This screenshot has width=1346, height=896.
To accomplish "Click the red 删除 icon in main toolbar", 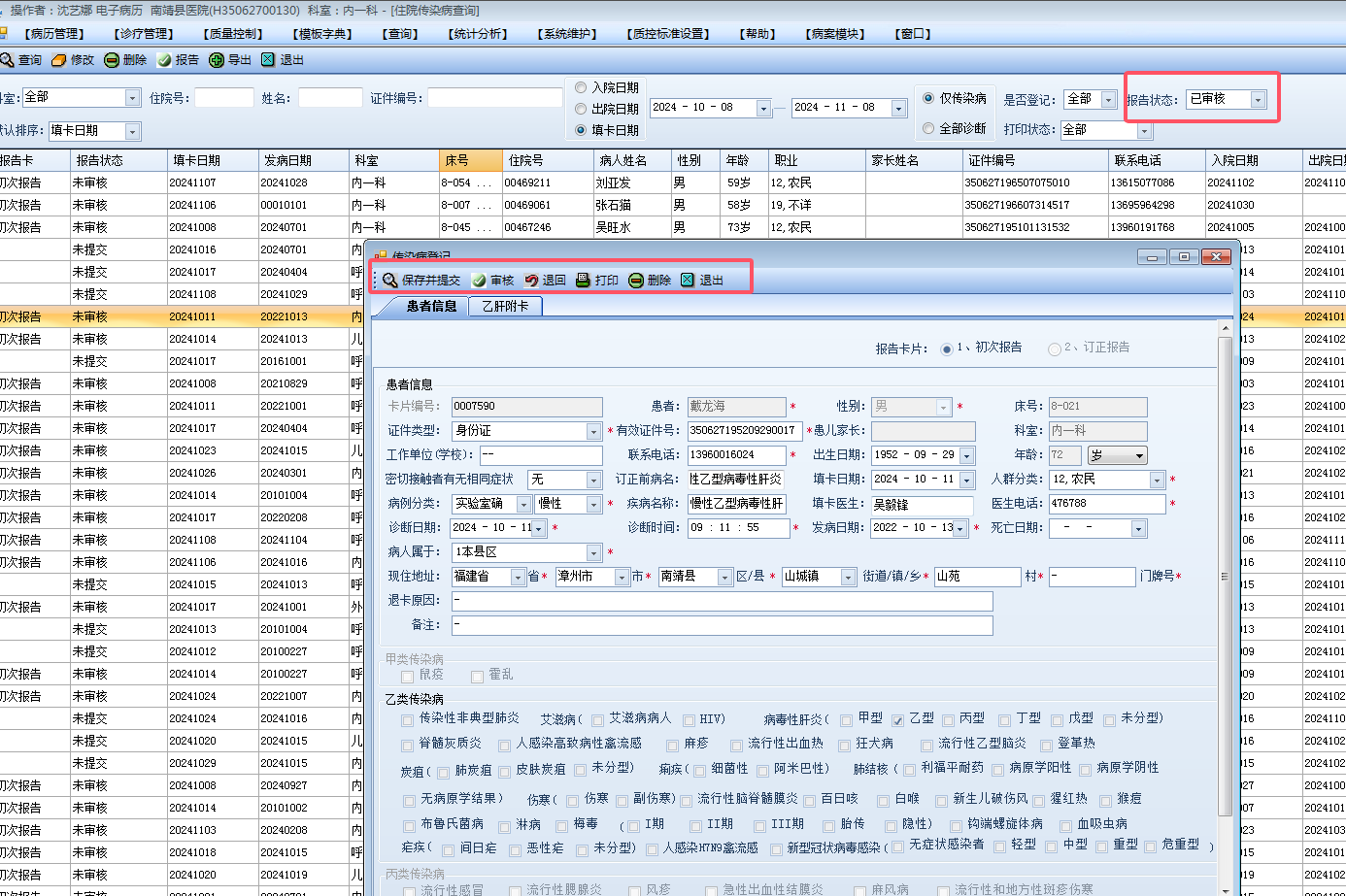I will [112, 60].
